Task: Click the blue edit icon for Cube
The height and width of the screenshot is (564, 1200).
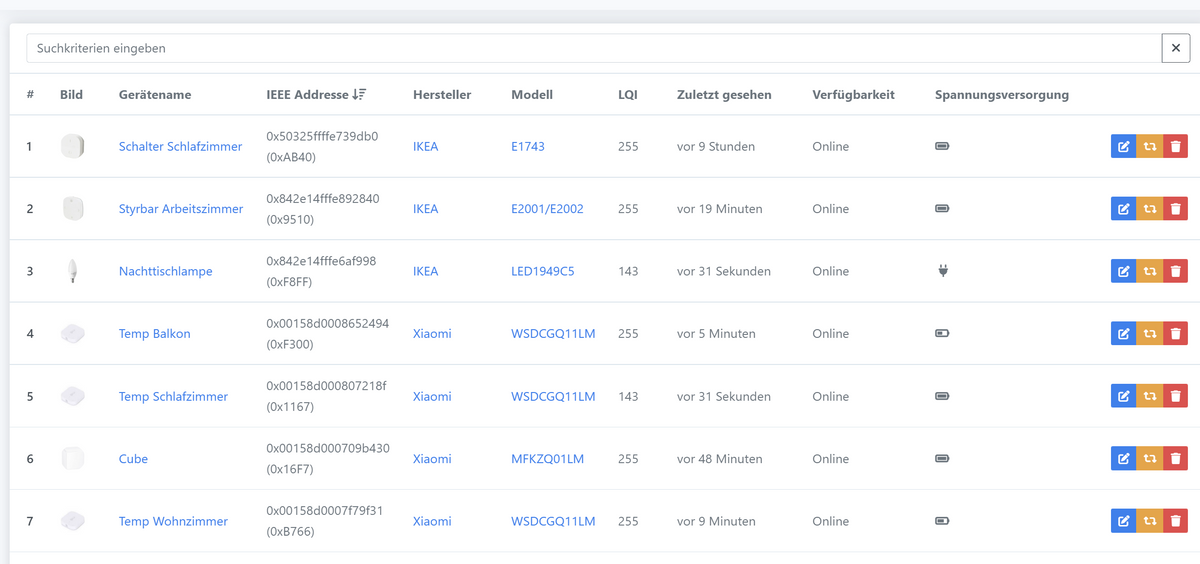Action: 1123,459
